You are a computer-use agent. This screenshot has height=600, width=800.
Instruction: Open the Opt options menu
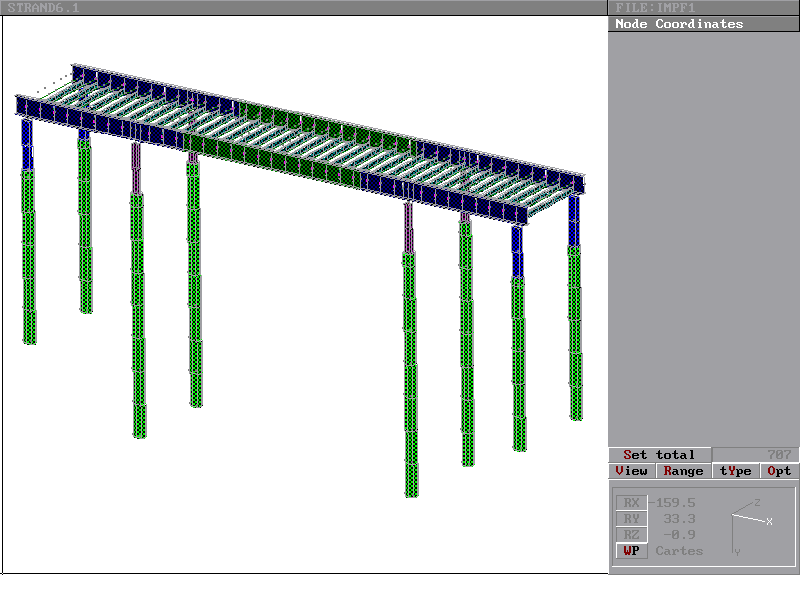click(x=779, y=471)
